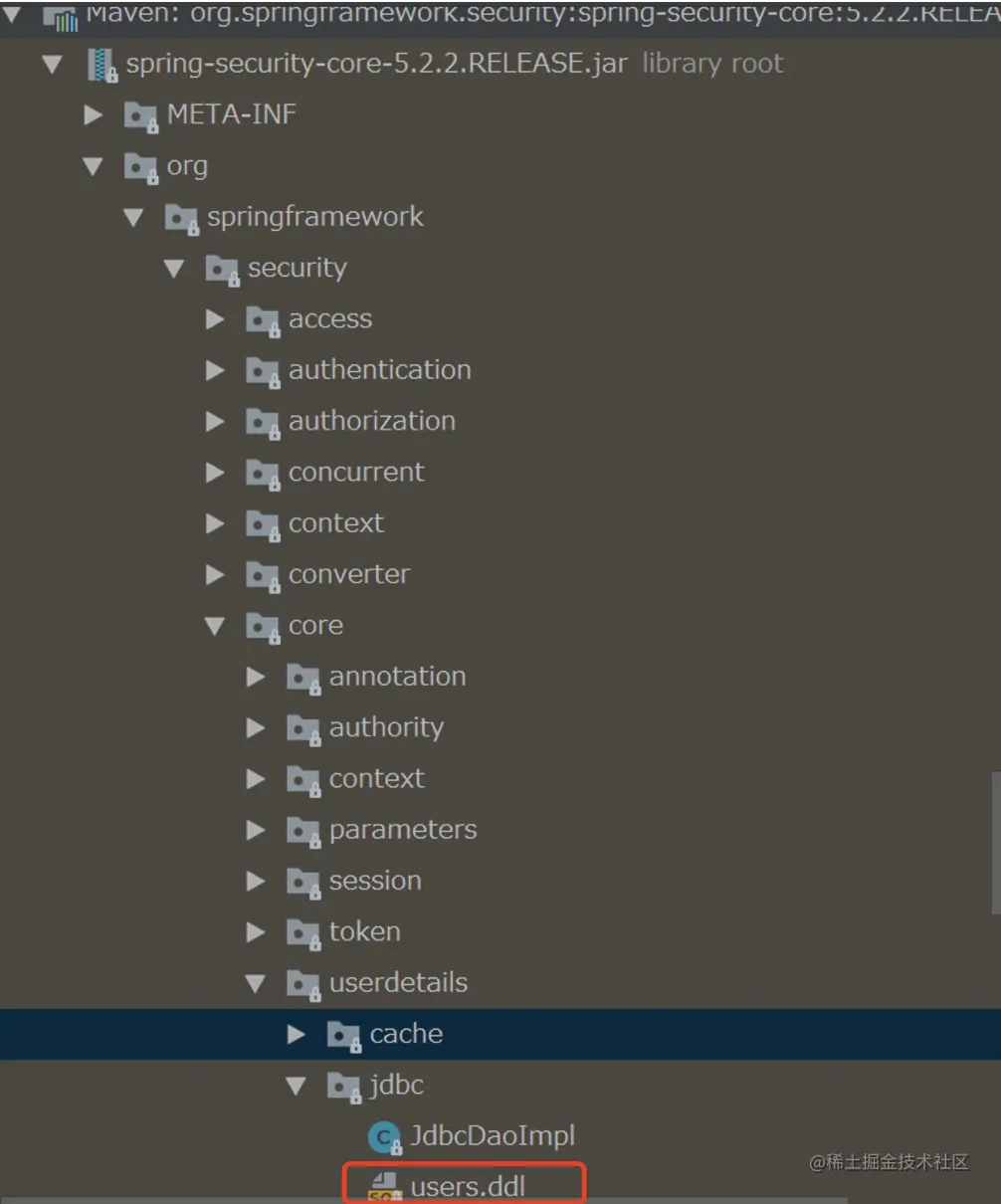Select the concurrent package name
Viewport: 1001px width, 1204px height.
click(356, 473)
